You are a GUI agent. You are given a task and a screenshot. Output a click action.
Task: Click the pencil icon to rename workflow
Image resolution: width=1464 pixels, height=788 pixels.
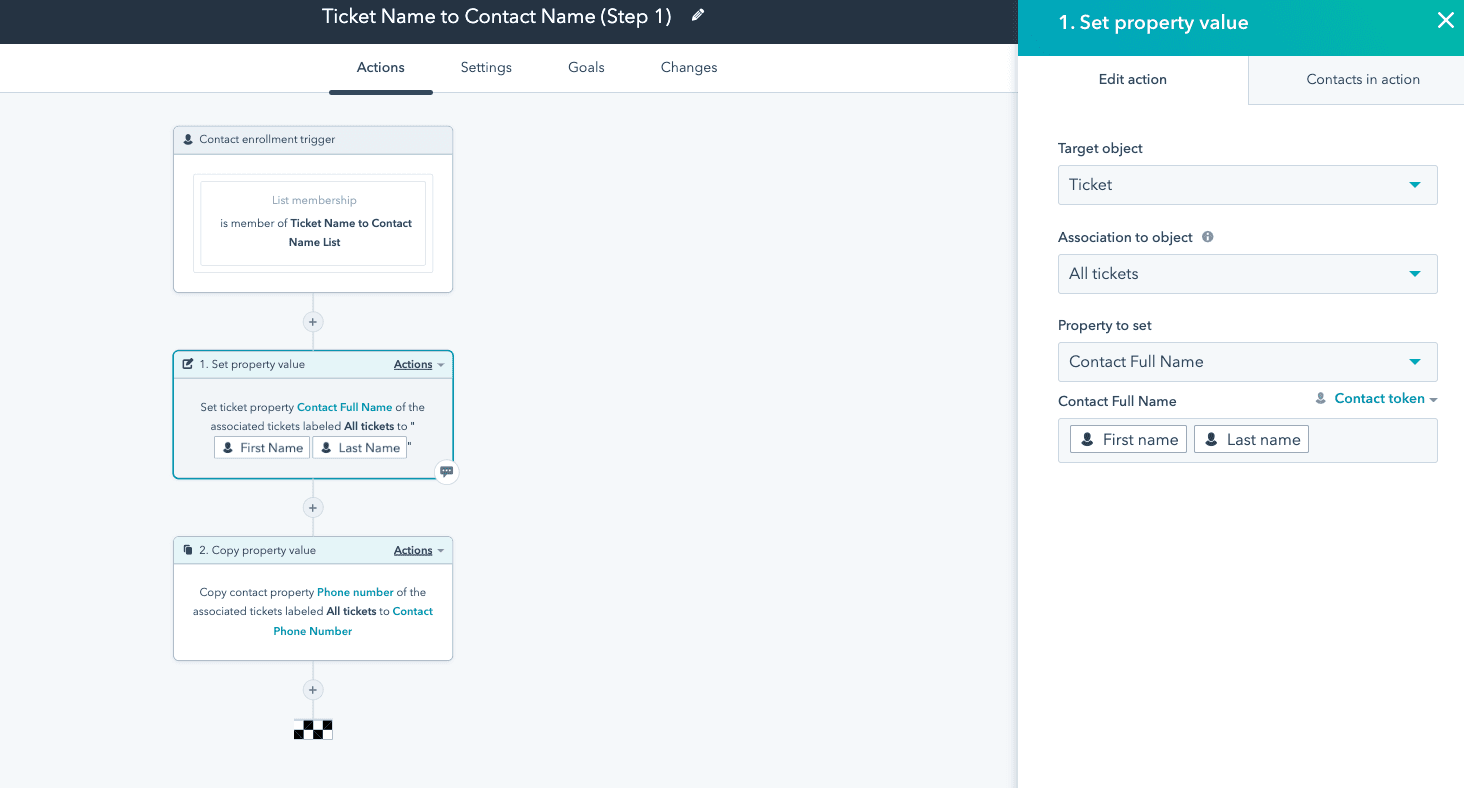pos(698,16)
